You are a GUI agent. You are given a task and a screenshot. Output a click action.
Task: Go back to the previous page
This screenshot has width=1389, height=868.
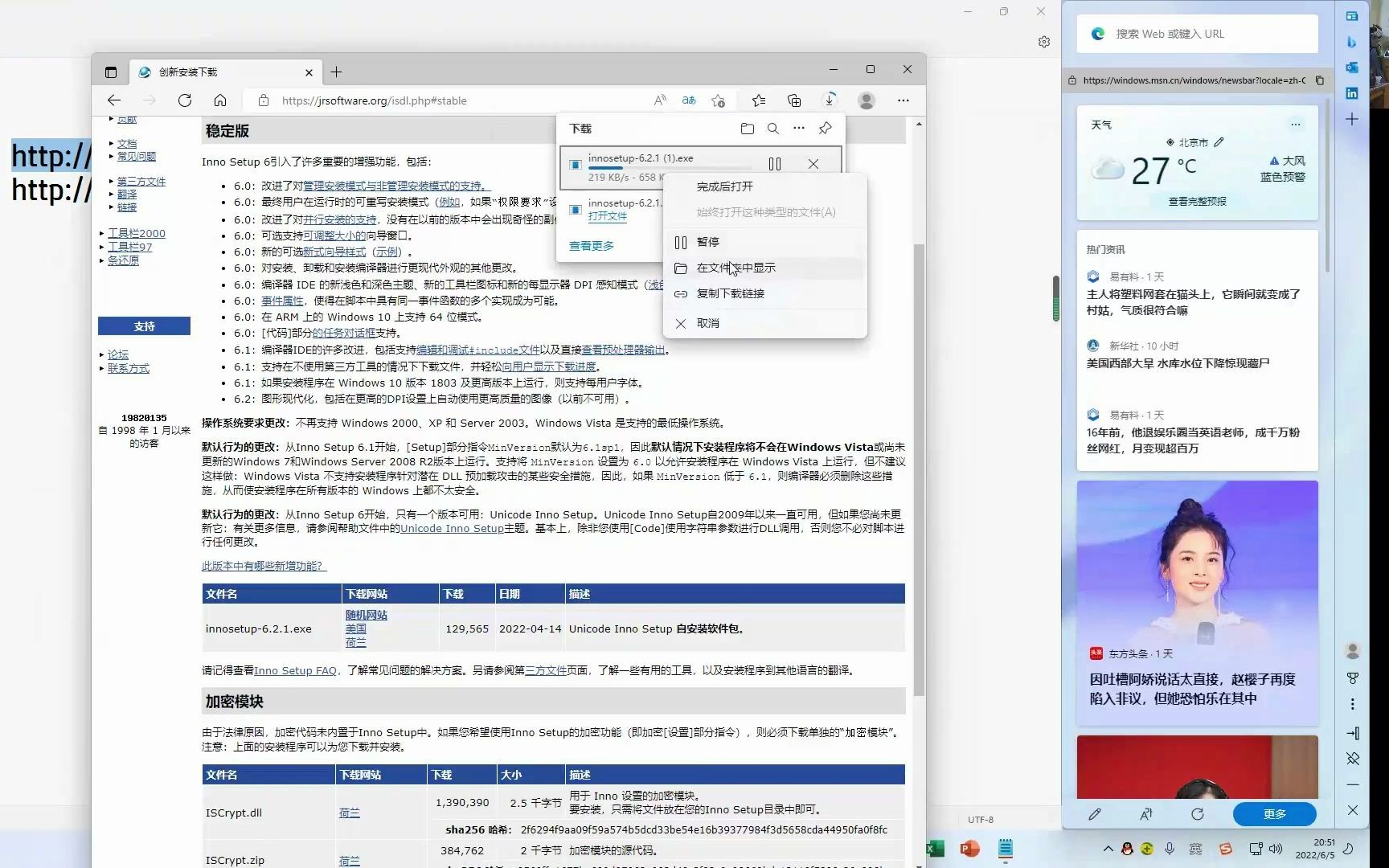(x=114, y=100)
